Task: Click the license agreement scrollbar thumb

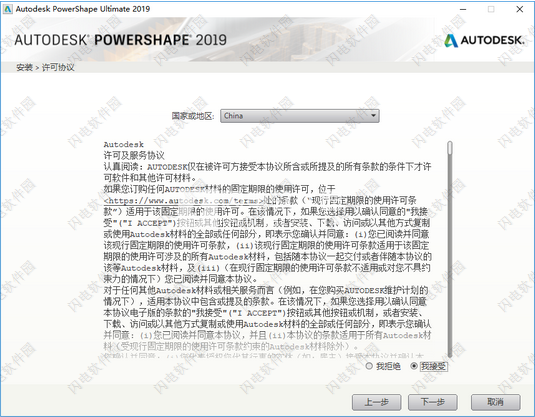Action: click(450, 148)
